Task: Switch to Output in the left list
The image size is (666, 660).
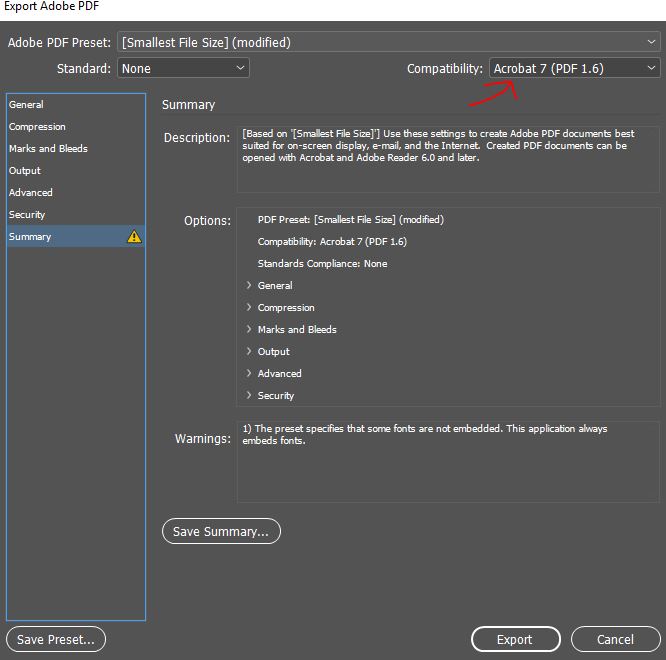Action: 76,171
